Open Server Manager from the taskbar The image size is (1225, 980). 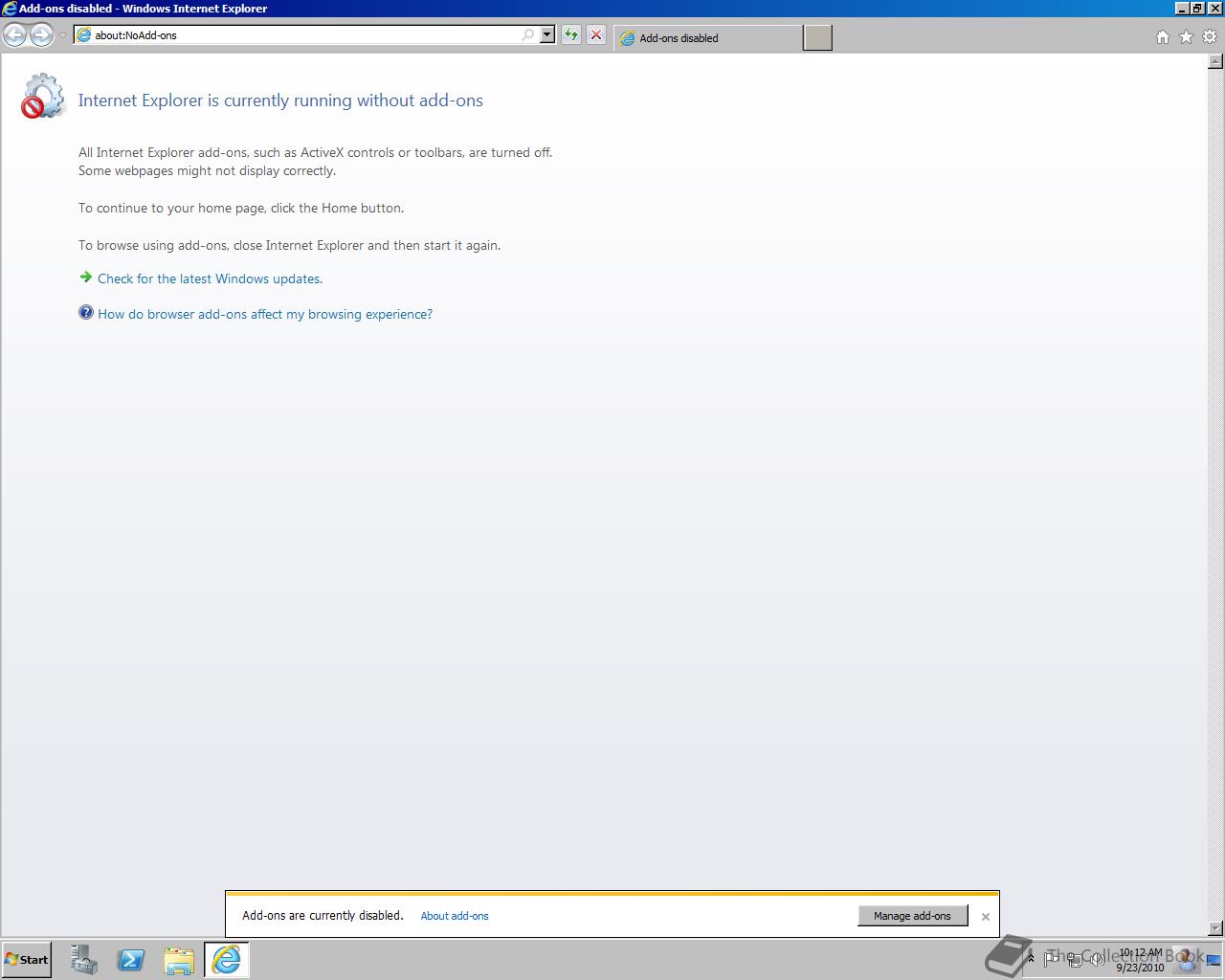coord(84,960)
